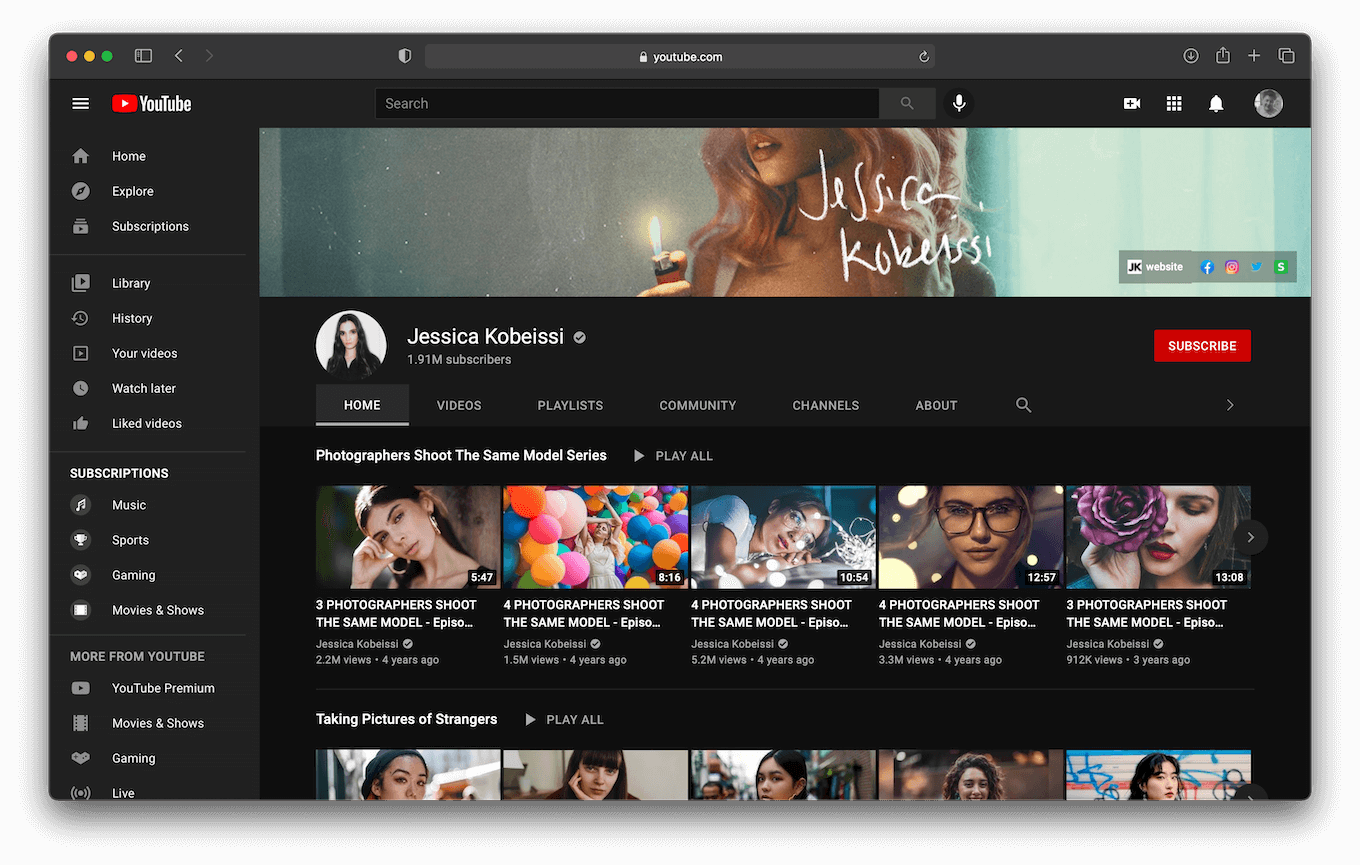Search within the channel using the tab magnifier
This screenshot has width=1360, height=865.
(x=1023, y=405)
